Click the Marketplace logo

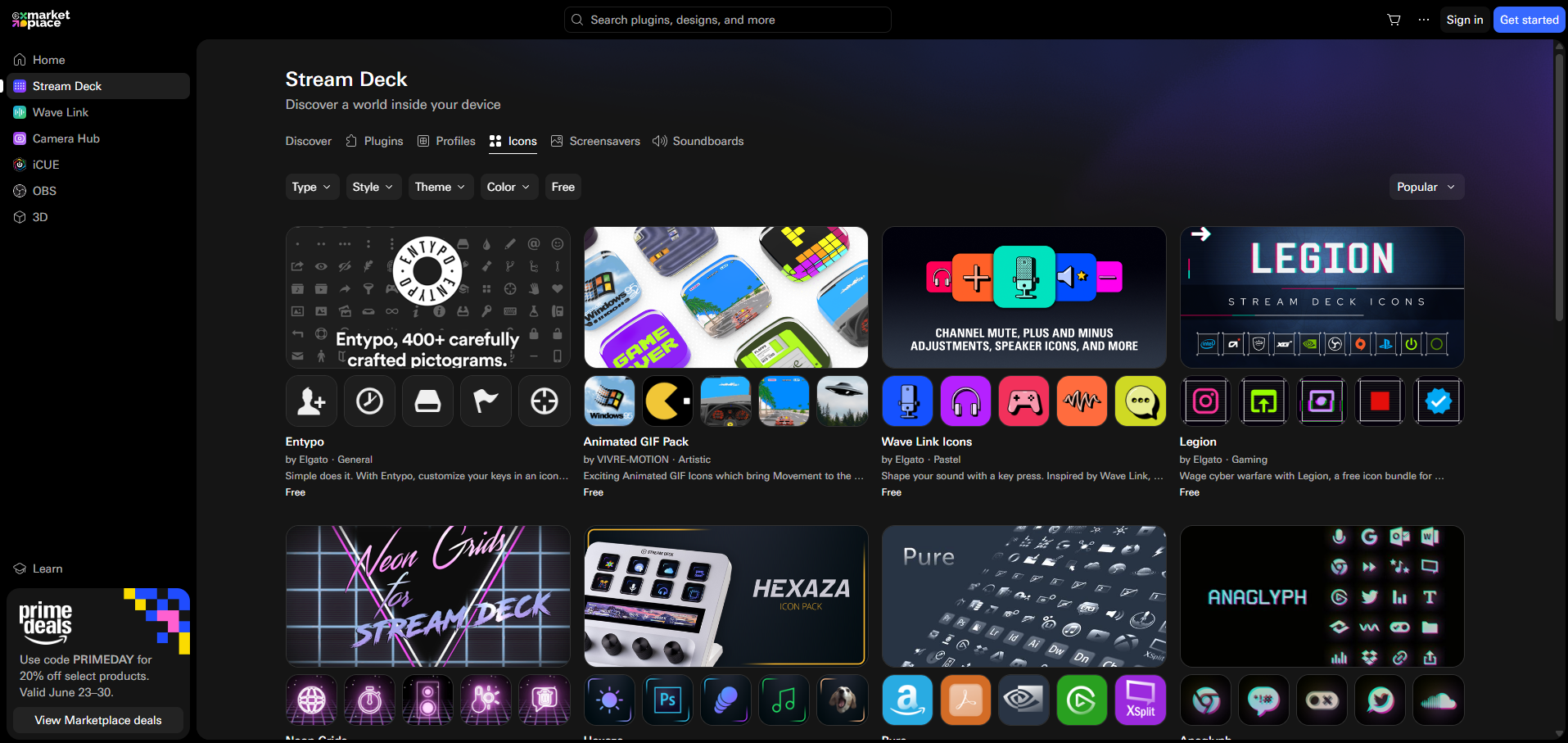pos(41,19)
